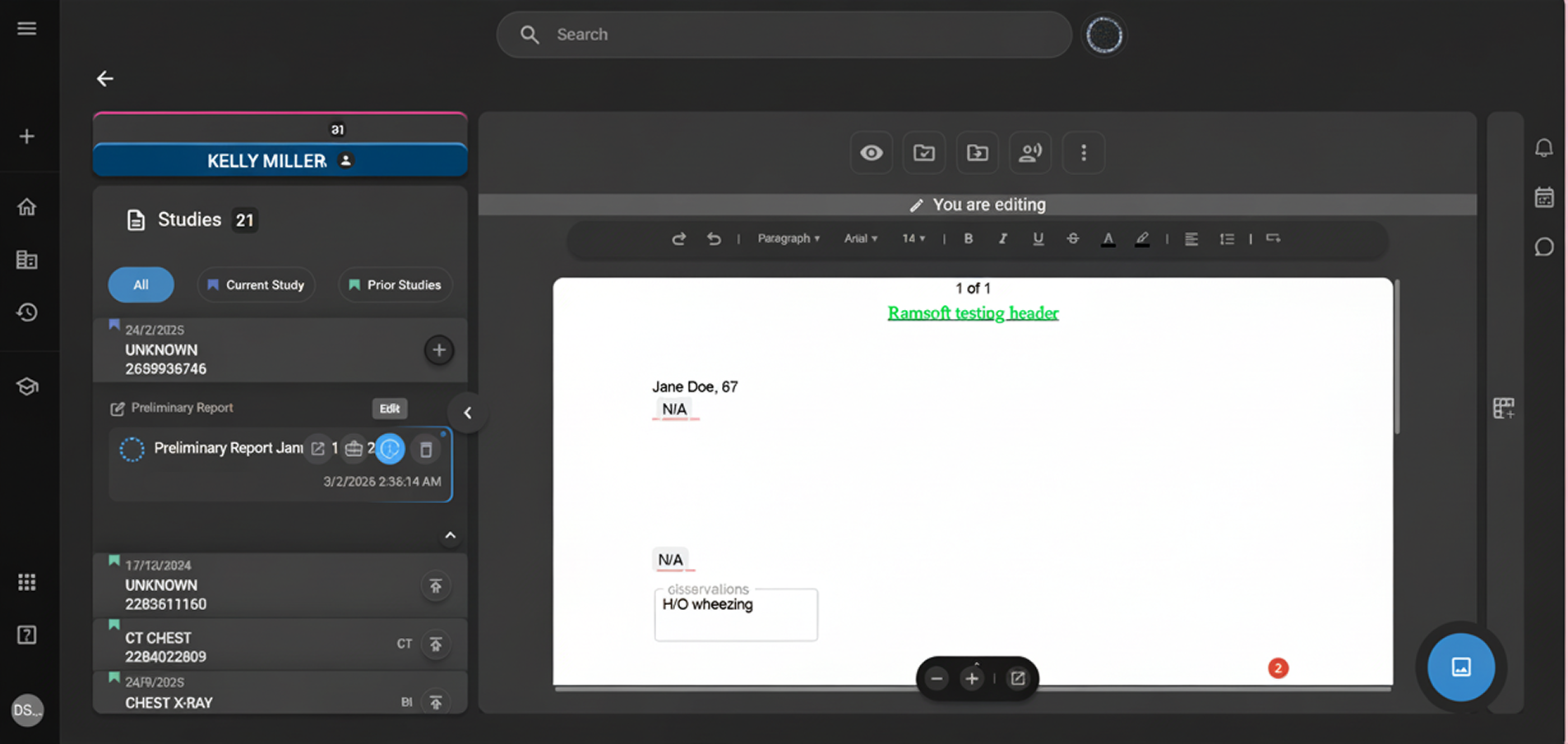Toggle bold formatting in the editor
This screenshot has height=744, width=1568.
click(x=969, y=238)
